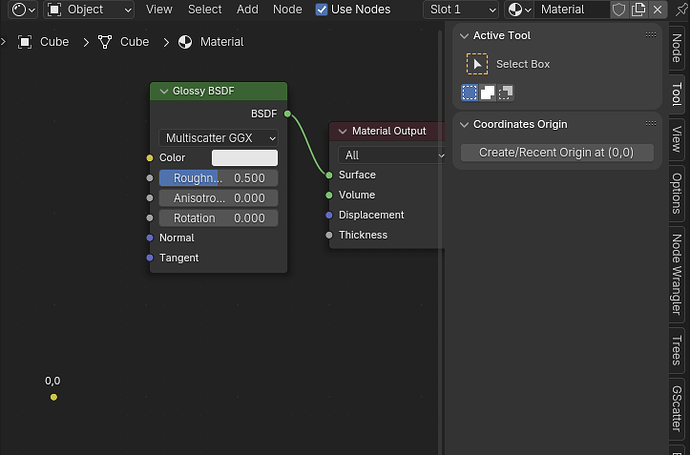Click the Thickness input socket
The height and width of the screenshot is (455, 690).
(x=329, y=235)
